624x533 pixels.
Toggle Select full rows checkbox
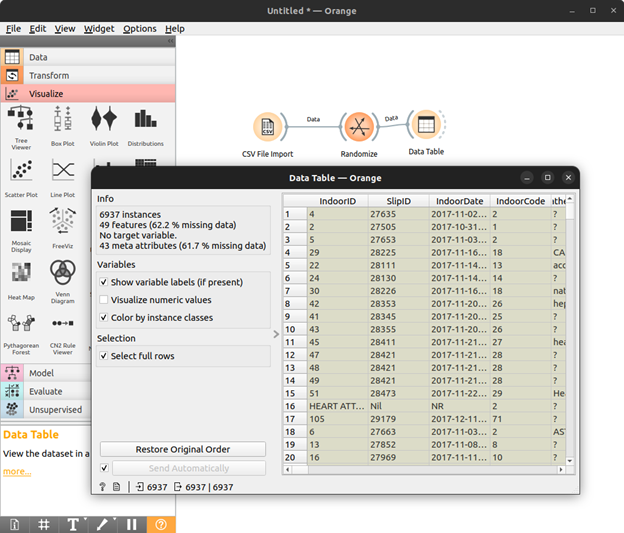tap(103, 355)
